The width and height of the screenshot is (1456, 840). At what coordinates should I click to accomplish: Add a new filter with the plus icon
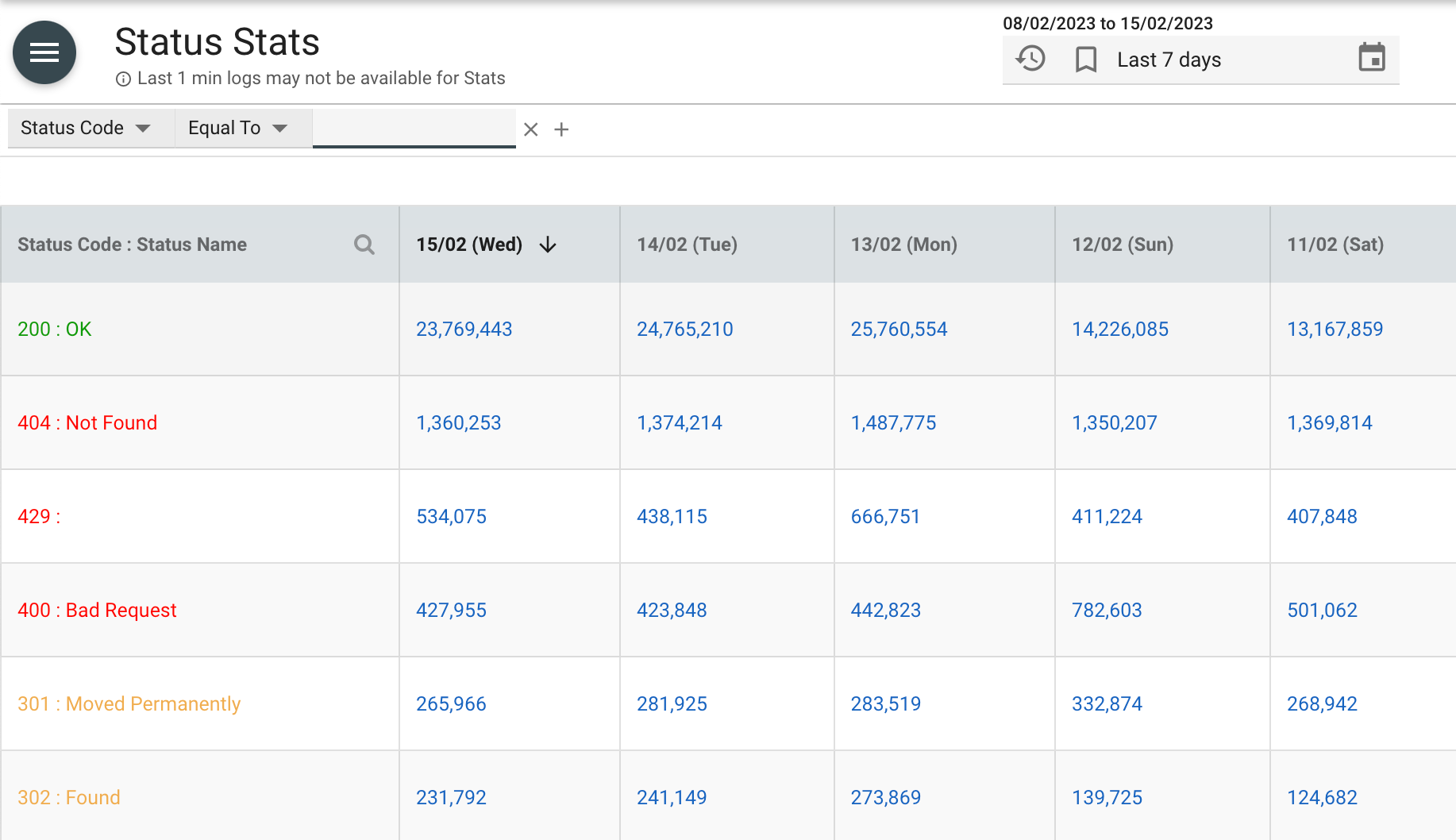tap(562, 129)
